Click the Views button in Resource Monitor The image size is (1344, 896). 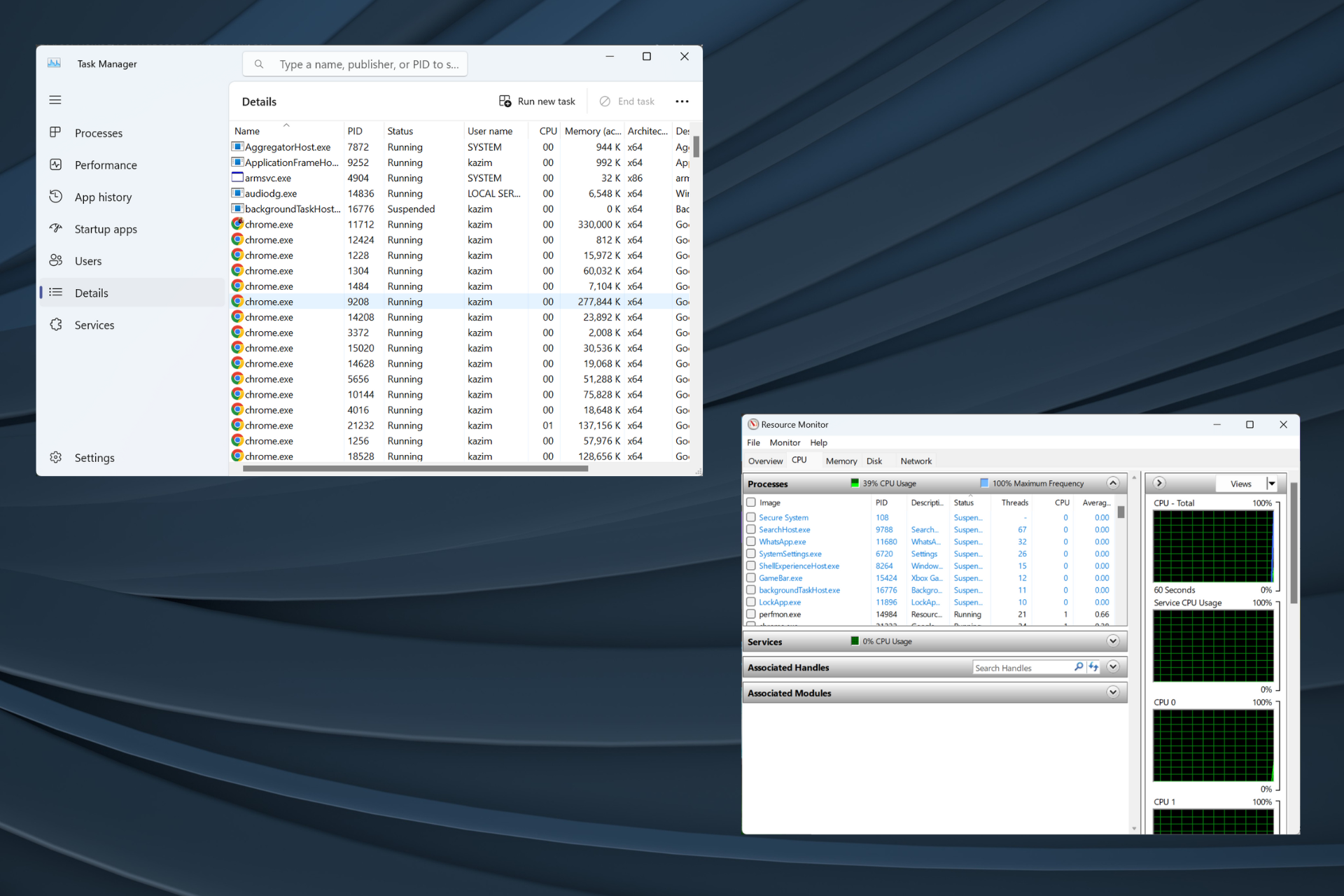point(1241,484)
